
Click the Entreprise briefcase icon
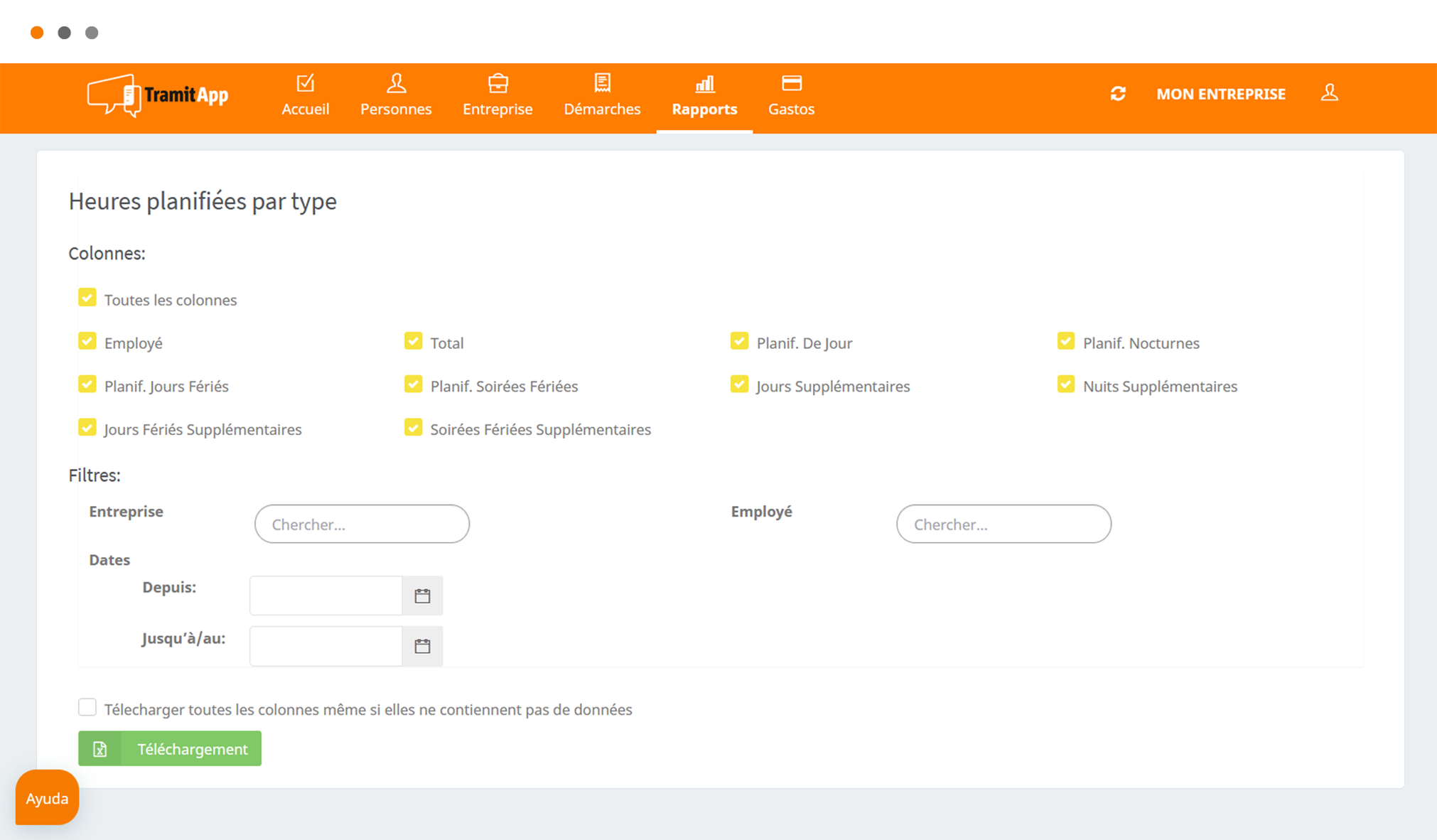tap(497, 83)
